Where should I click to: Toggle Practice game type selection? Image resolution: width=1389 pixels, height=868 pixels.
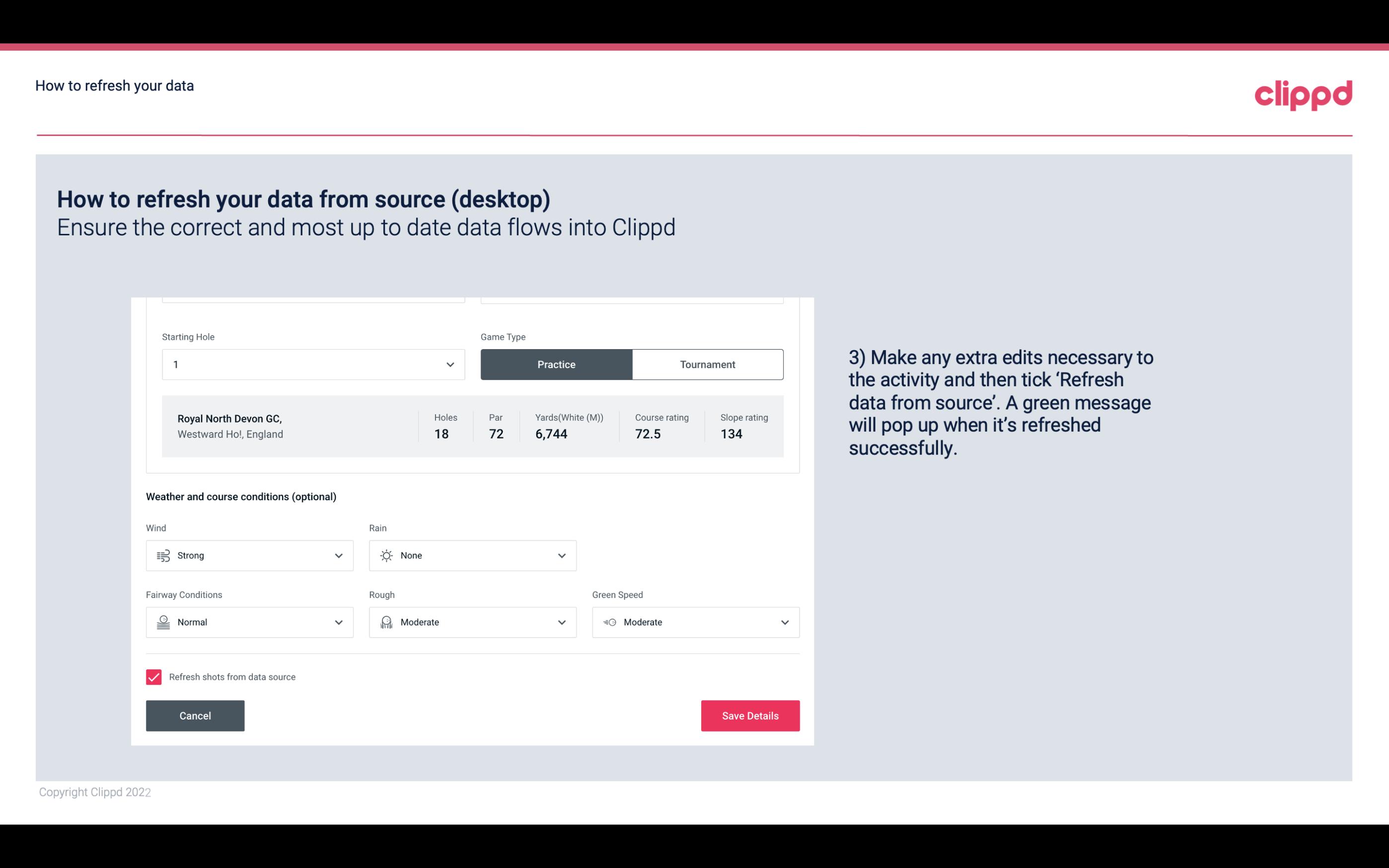click(x=556, y=364)
